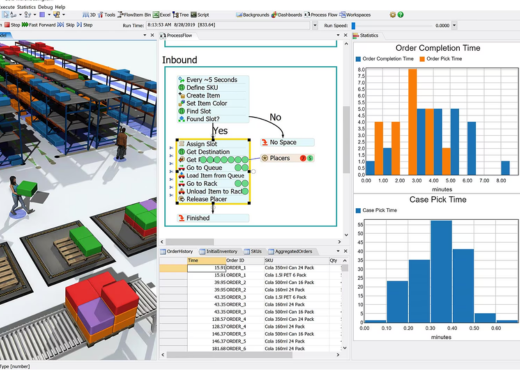The image size is (520, 370).
Task: Open the Tree view
Action: point(181,15)
